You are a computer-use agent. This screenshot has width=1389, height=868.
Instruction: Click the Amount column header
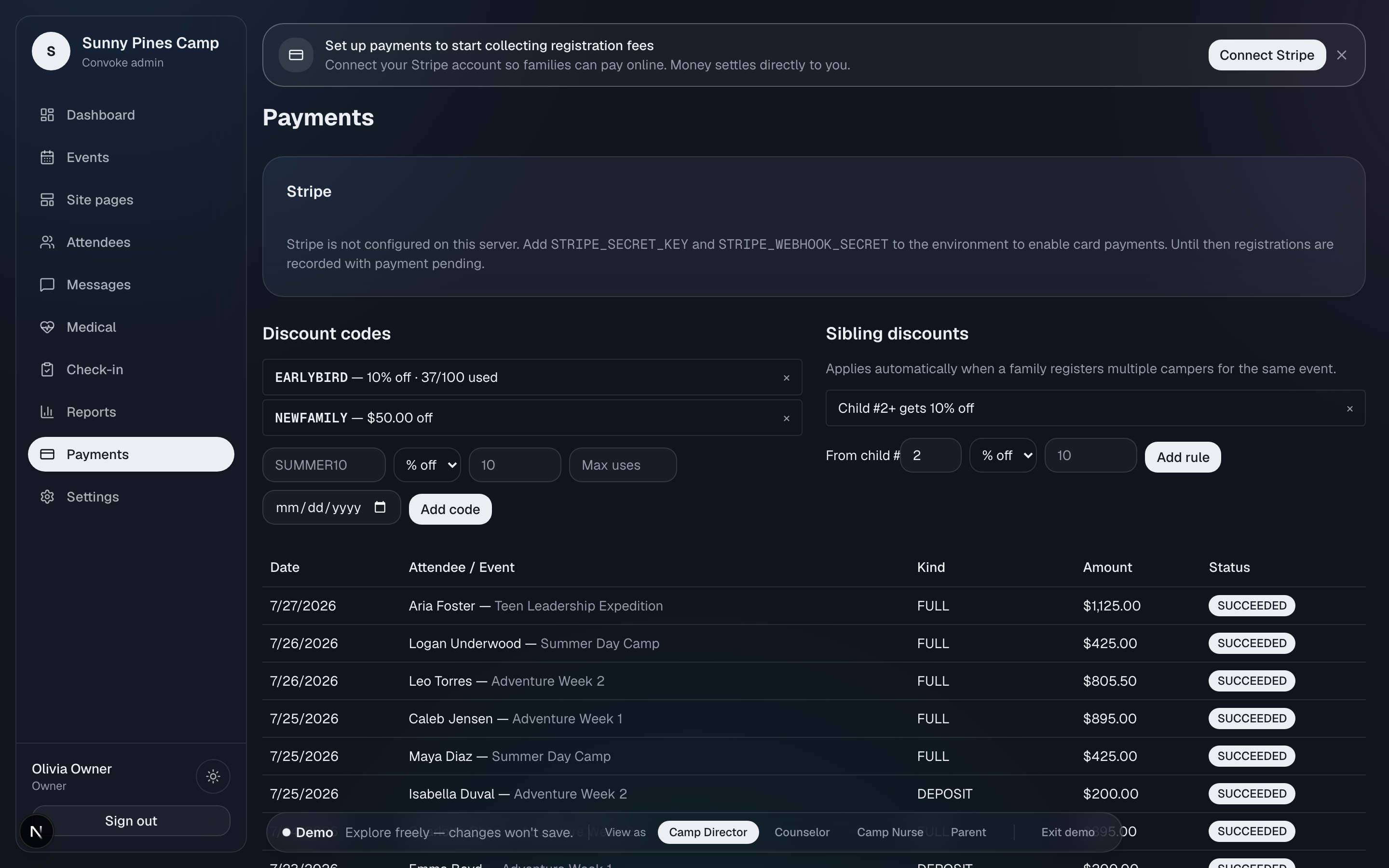(x=1107, y=568)
